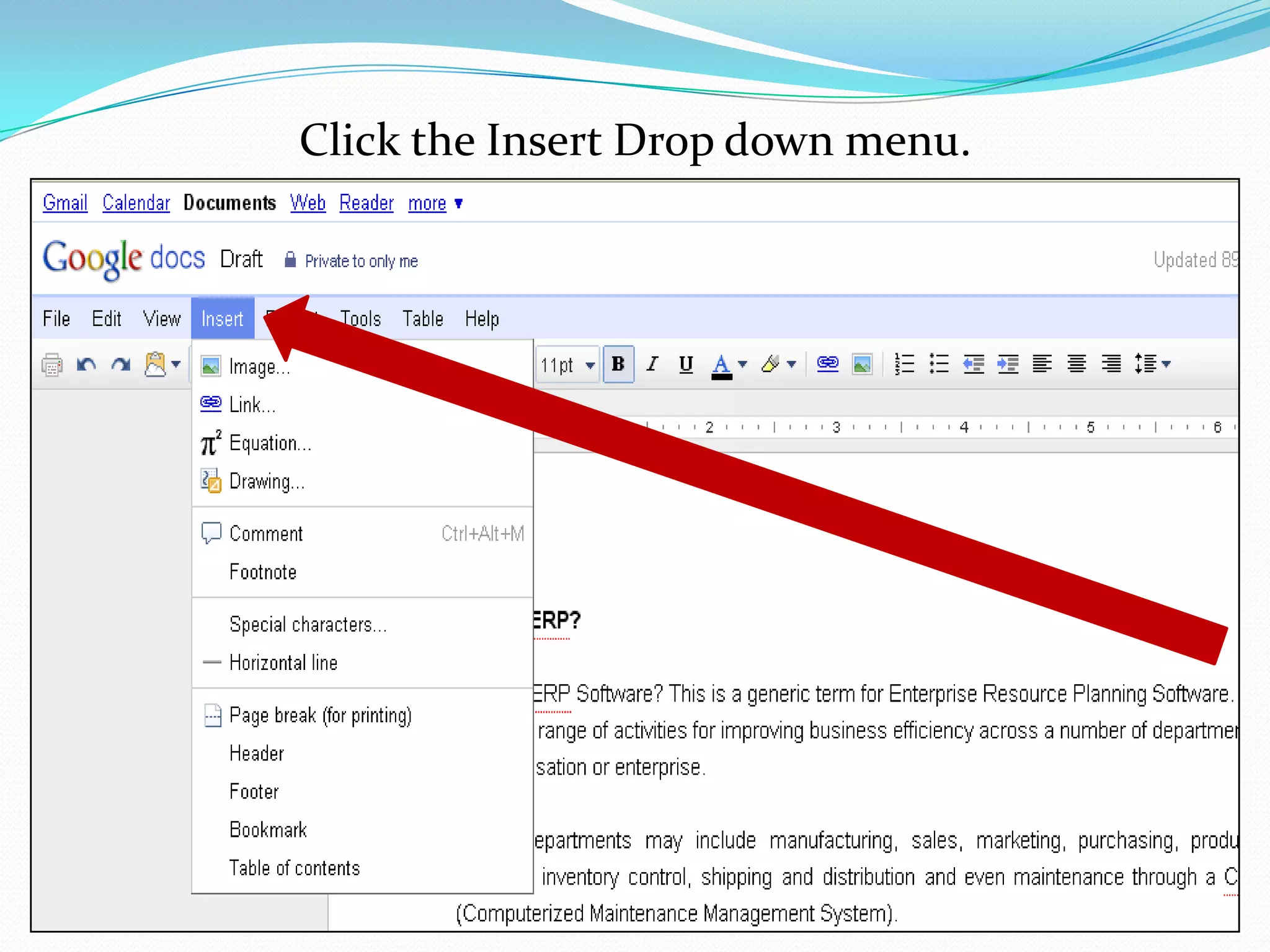Click the numbered list icon
The width and height of the screenshot is (1270, 952).
click(905, 364)
